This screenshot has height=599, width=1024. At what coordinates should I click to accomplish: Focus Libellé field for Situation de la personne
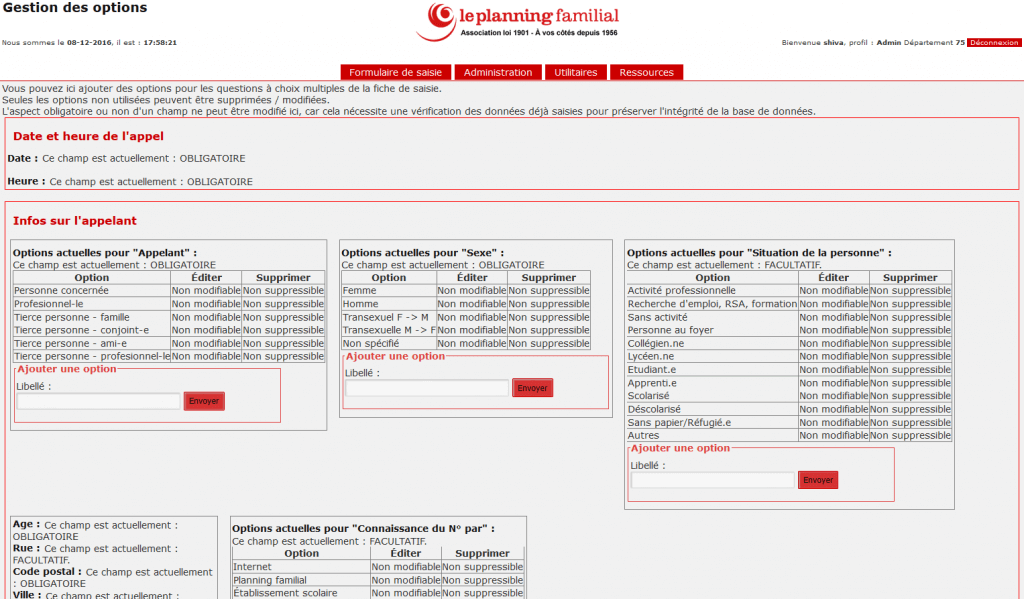click(713, 480)
